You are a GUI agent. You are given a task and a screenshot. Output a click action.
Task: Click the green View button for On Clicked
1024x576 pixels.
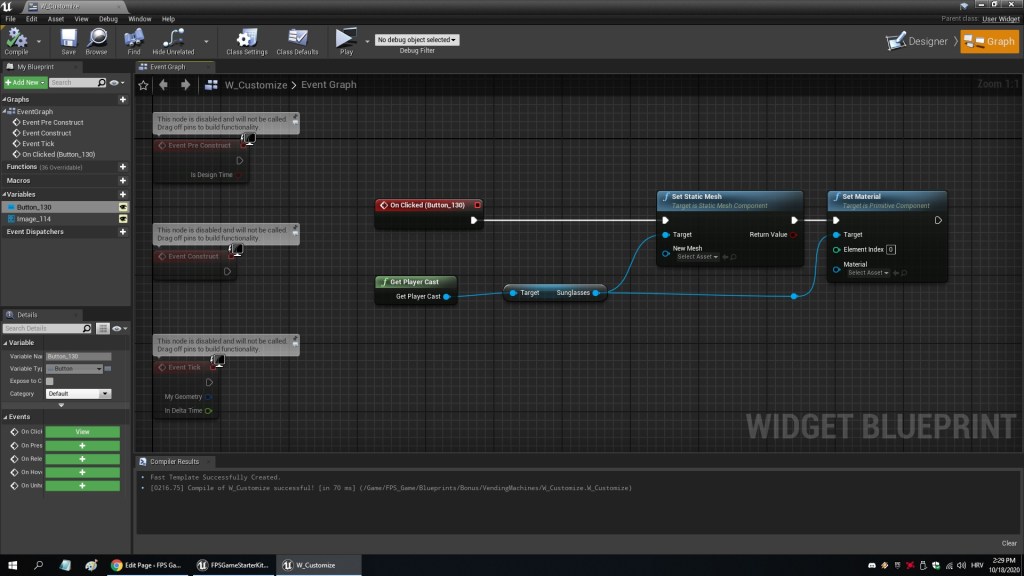pyautogui.click(x=82, y=432)
